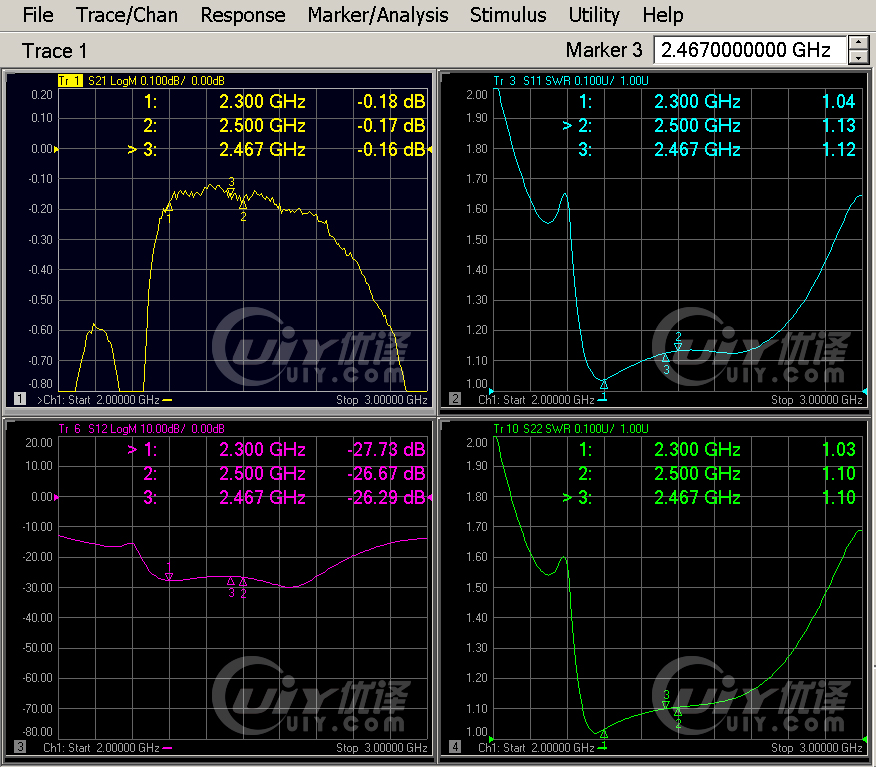
Task: Click the Marker 3 frequency input field
Action: [x=750, y=50]
